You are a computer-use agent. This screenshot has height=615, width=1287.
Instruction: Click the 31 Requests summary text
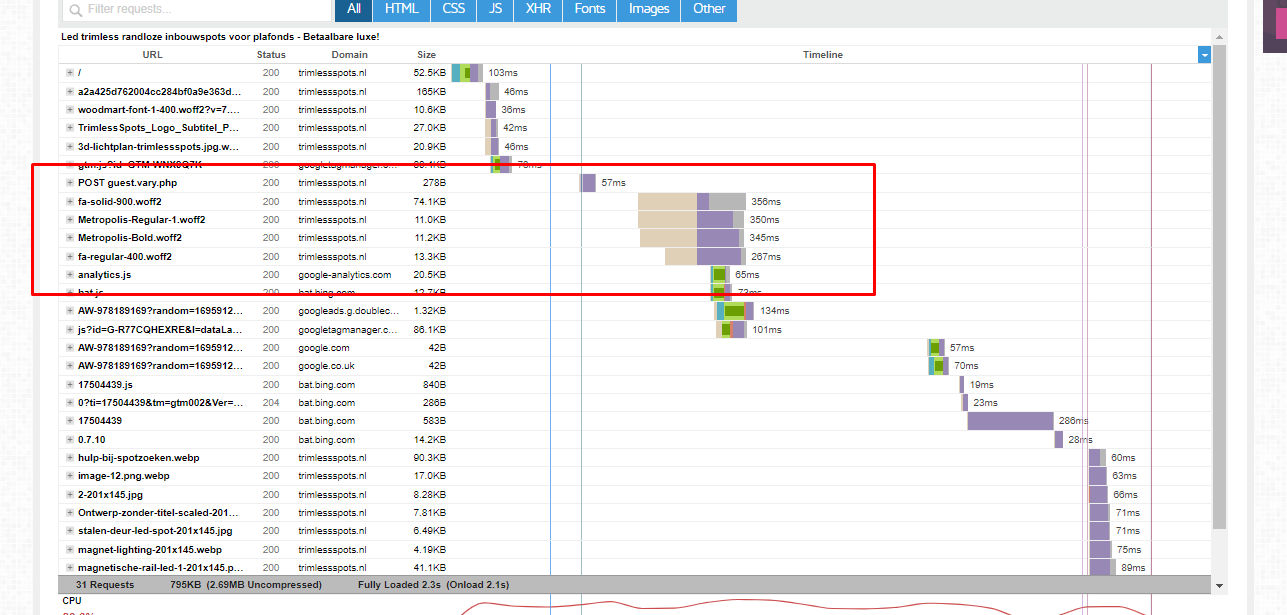point(106,584)
